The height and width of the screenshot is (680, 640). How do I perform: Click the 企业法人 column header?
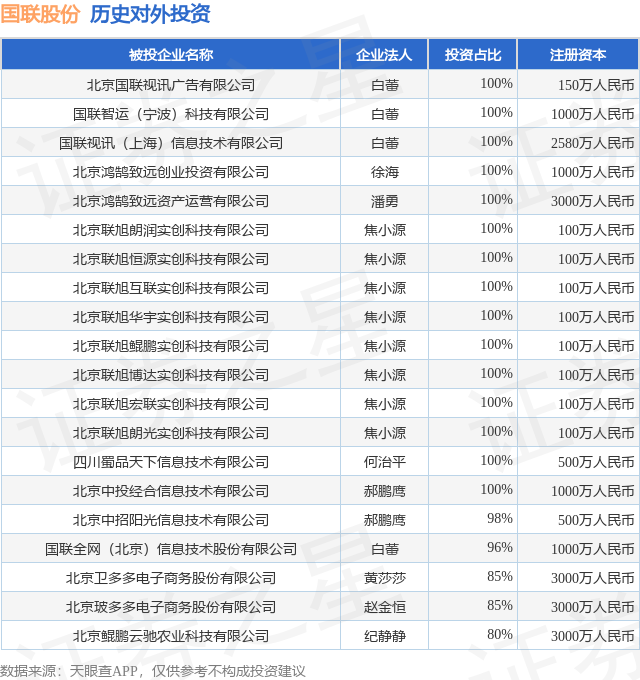point(384,55)
